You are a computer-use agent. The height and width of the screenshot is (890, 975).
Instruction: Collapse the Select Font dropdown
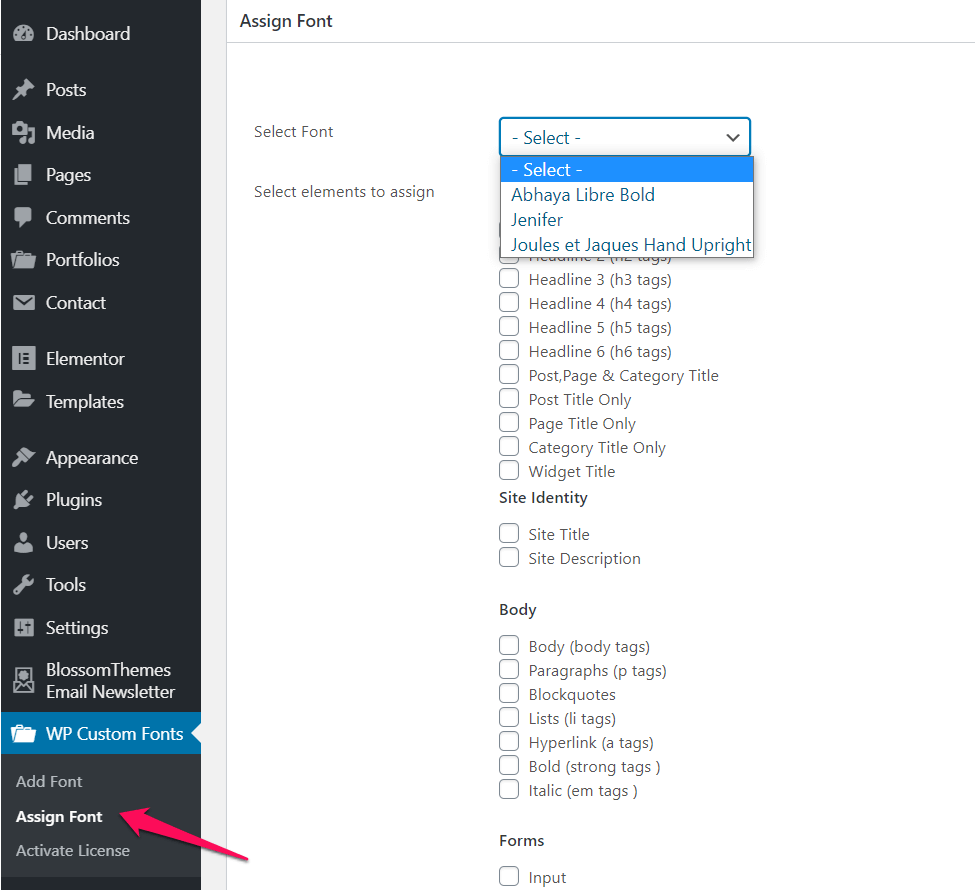click(x=624, y=137)
